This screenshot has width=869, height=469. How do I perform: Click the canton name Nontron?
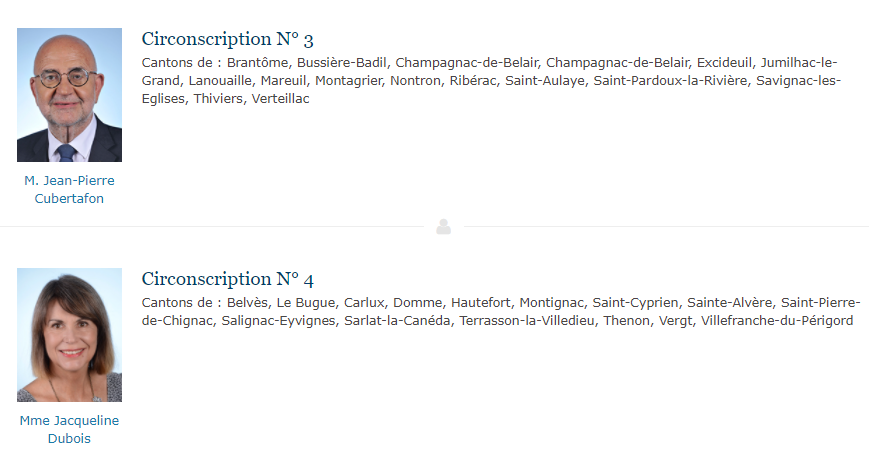[x=415, y=81]
